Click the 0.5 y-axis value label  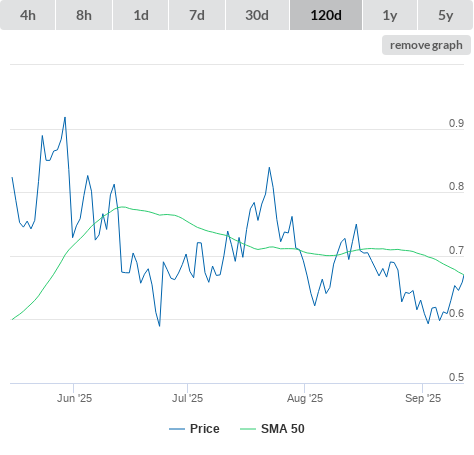pos(456,377)
